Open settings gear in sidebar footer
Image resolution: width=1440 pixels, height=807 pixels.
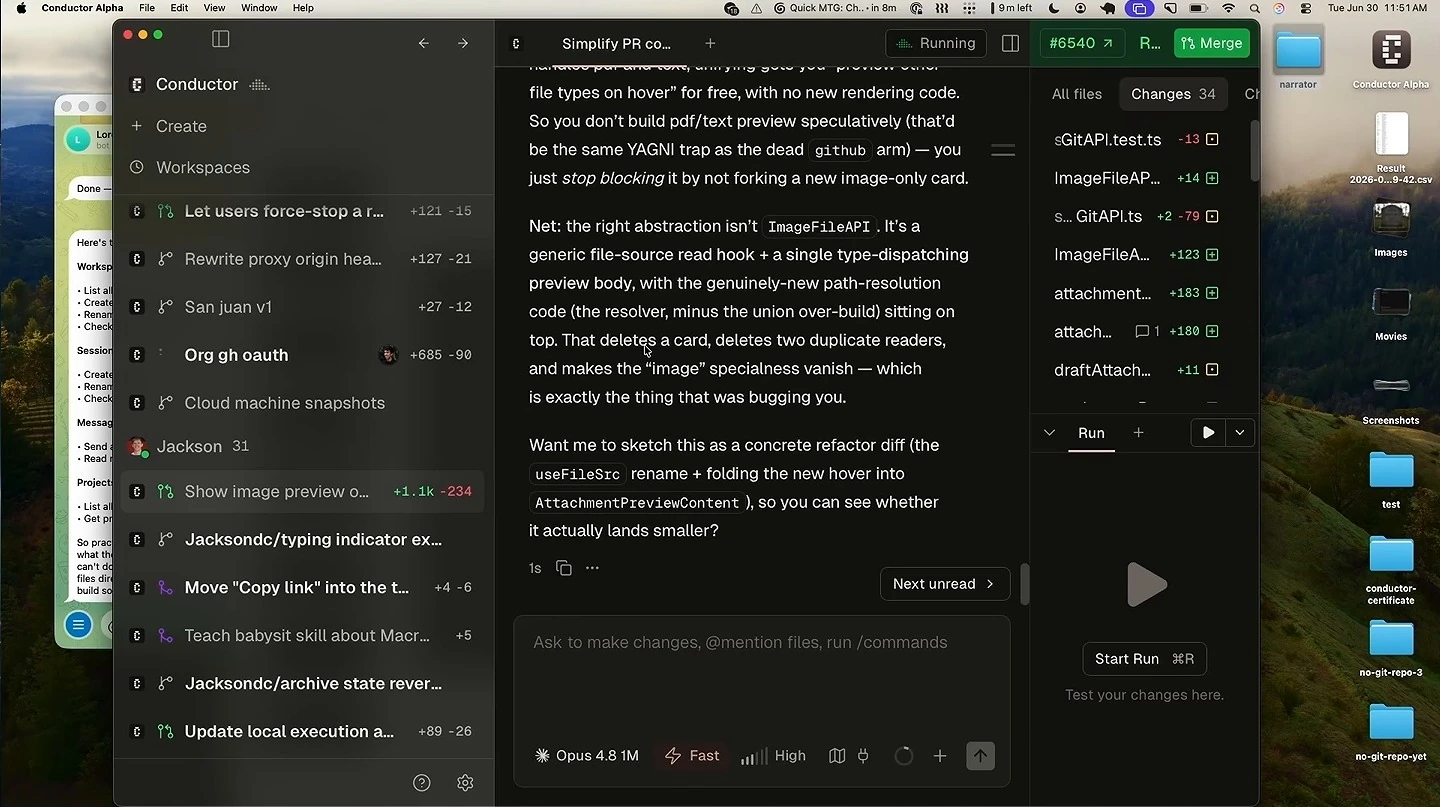click(x=465, y=783)
